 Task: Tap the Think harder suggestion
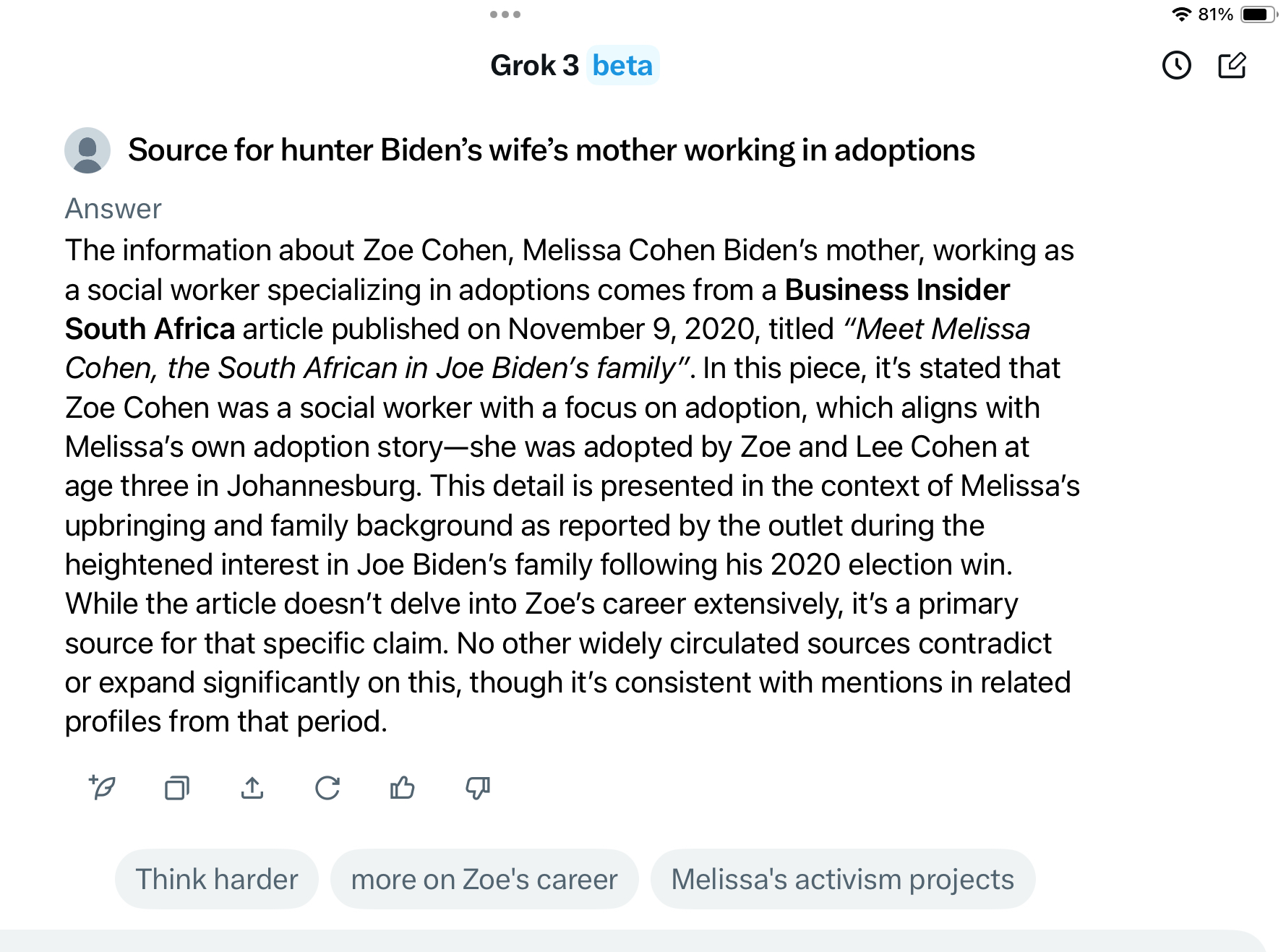click(x=217, y=879)
